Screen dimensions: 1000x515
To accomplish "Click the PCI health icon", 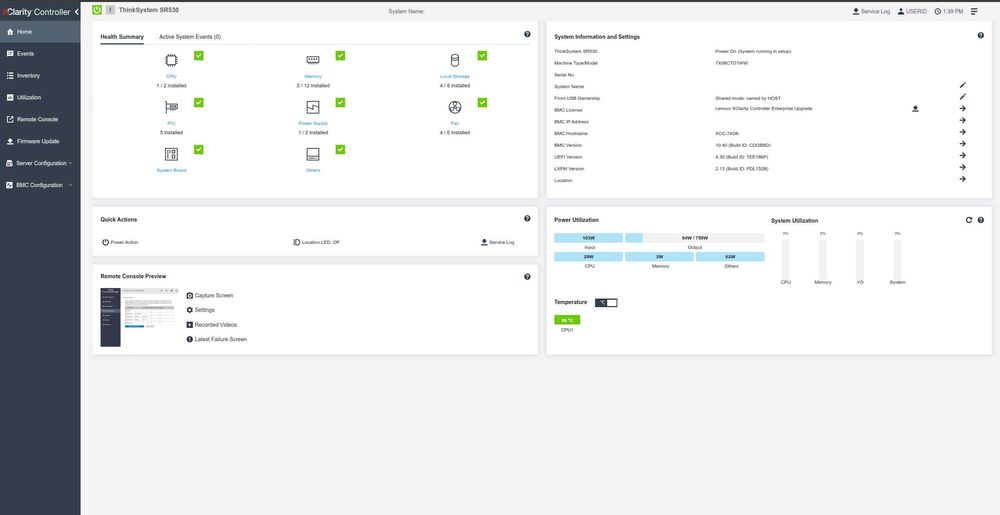I will click(x=172, y=107).
